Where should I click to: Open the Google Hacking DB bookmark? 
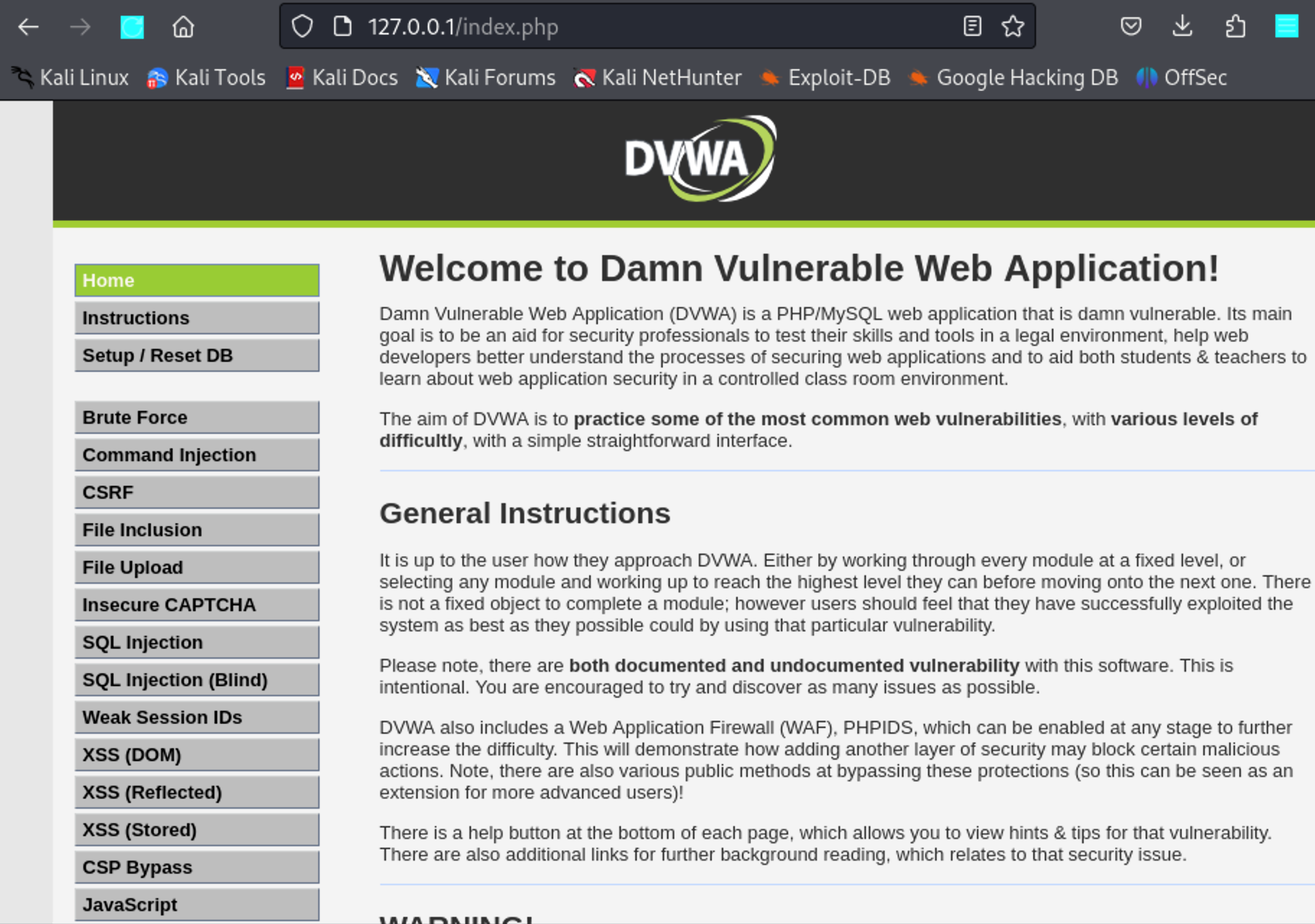(x=1013, y=78)
